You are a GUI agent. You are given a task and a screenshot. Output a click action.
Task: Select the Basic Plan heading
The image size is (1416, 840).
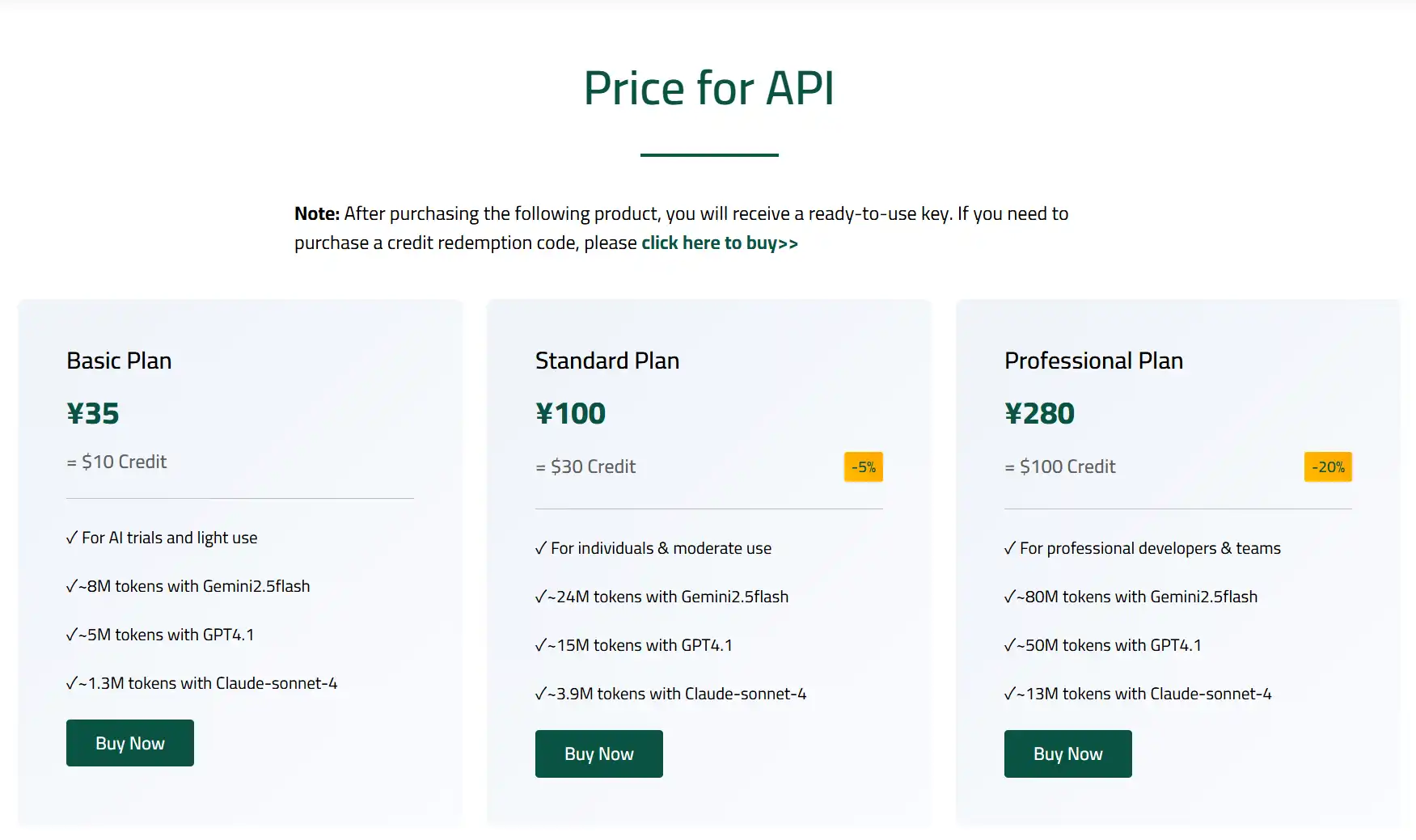point(119,361)
